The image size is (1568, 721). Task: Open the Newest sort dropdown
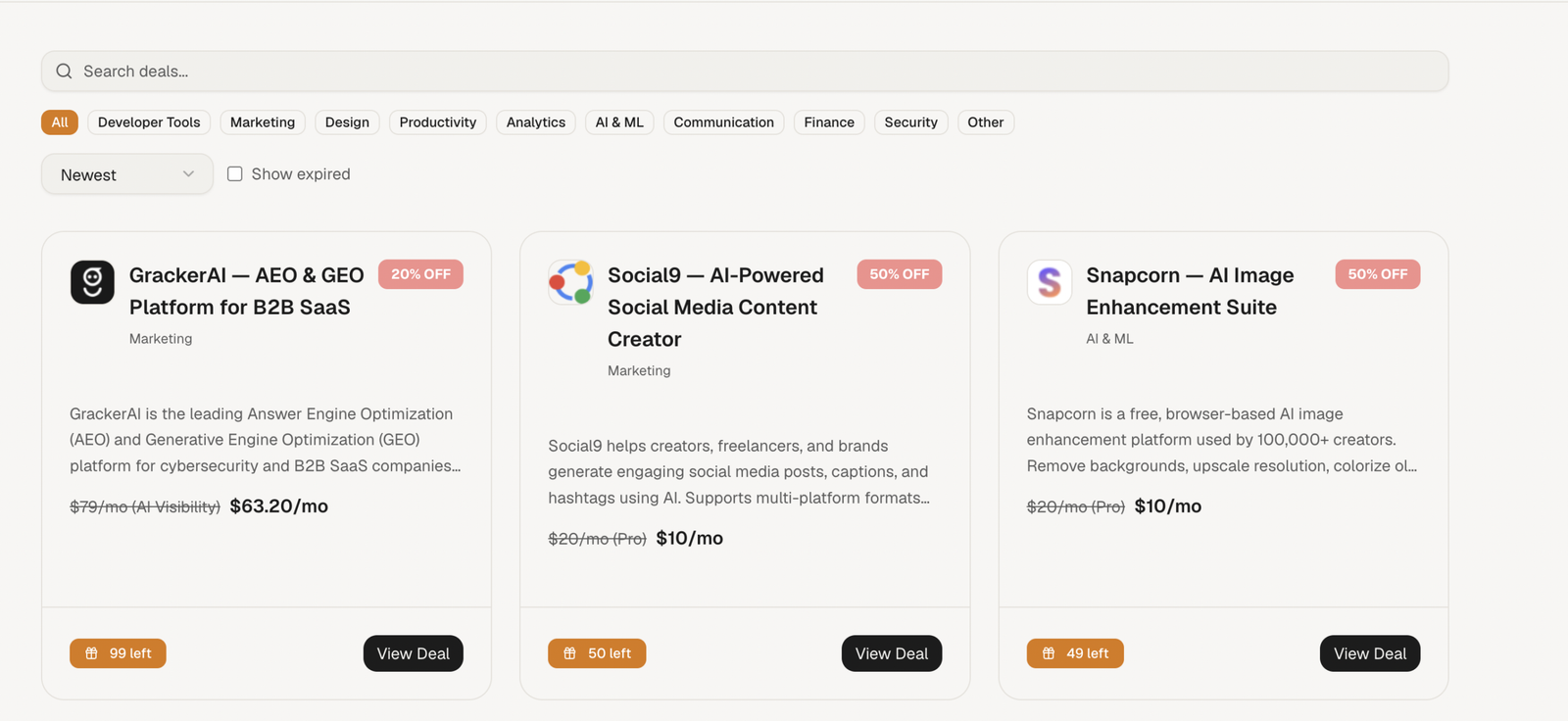point(127,174)
